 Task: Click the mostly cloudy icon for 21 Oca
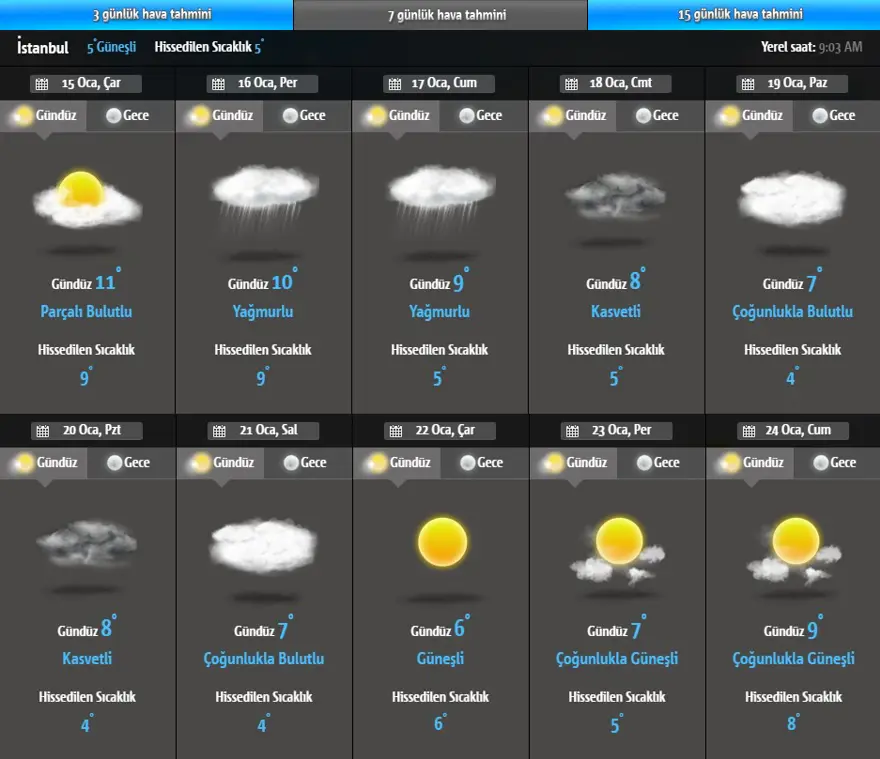pos(264,545)
